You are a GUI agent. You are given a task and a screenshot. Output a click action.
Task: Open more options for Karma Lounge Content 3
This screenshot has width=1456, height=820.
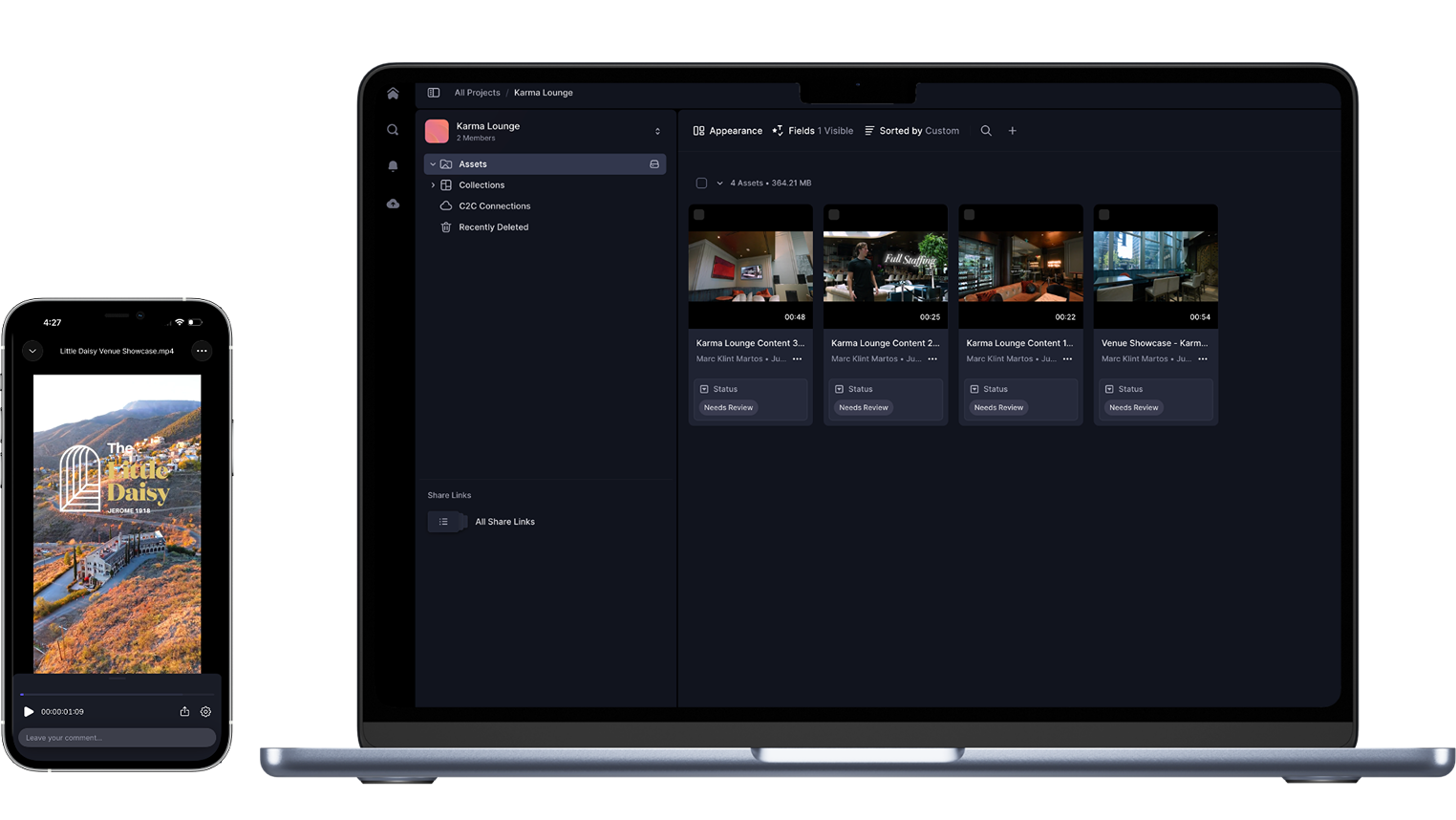point(798,359)
